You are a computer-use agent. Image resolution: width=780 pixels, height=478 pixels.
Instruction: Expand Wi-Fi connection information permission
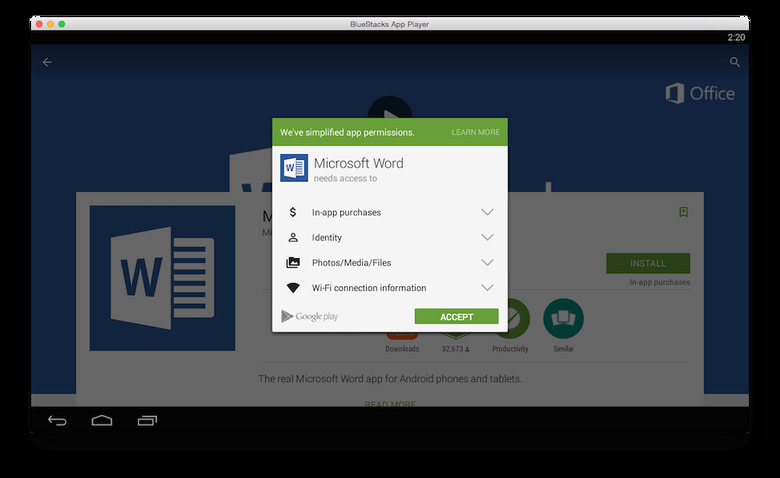click(487, 288)
